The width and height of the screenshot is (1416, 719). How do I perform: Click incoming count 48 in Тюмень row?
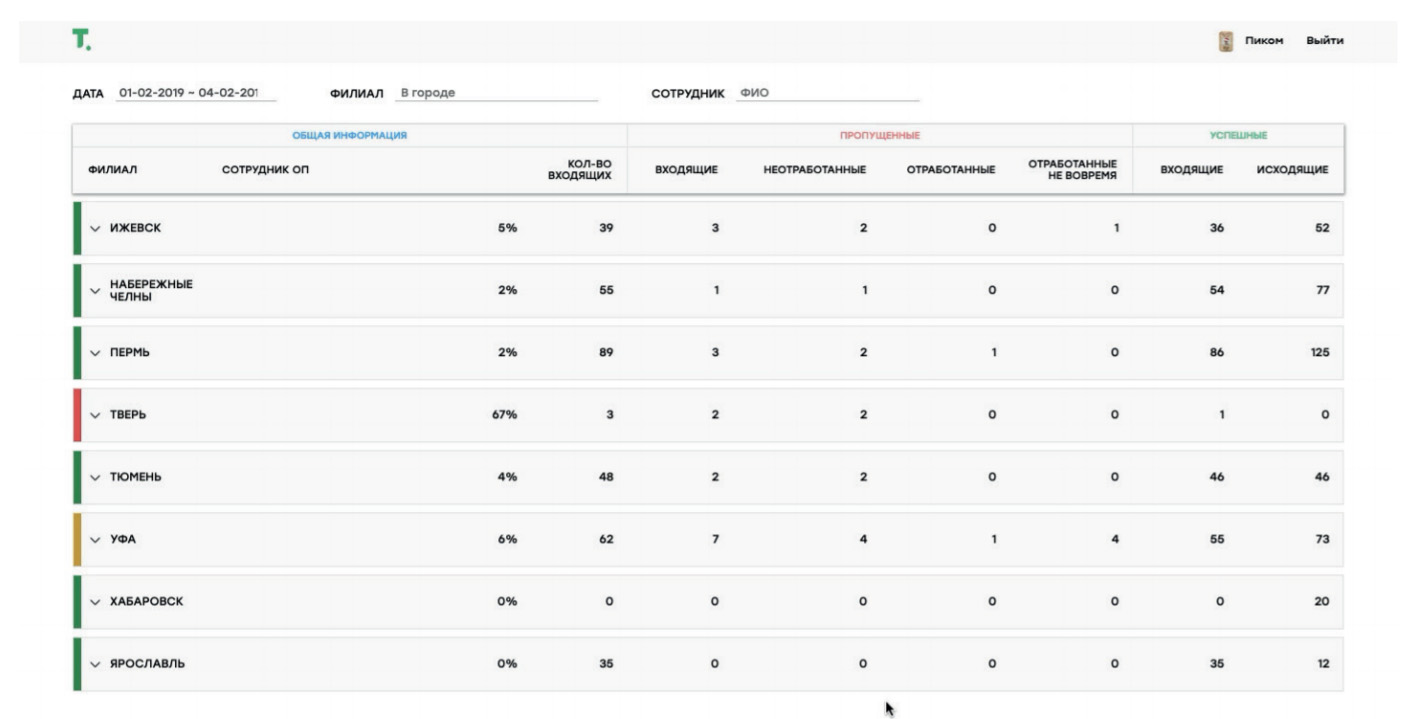606,477
